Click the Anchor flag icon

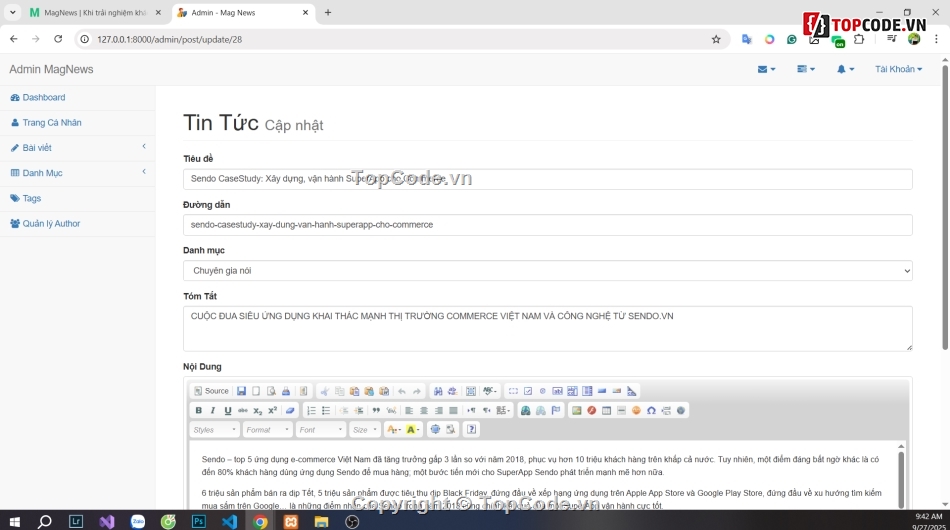click(556, 411)
